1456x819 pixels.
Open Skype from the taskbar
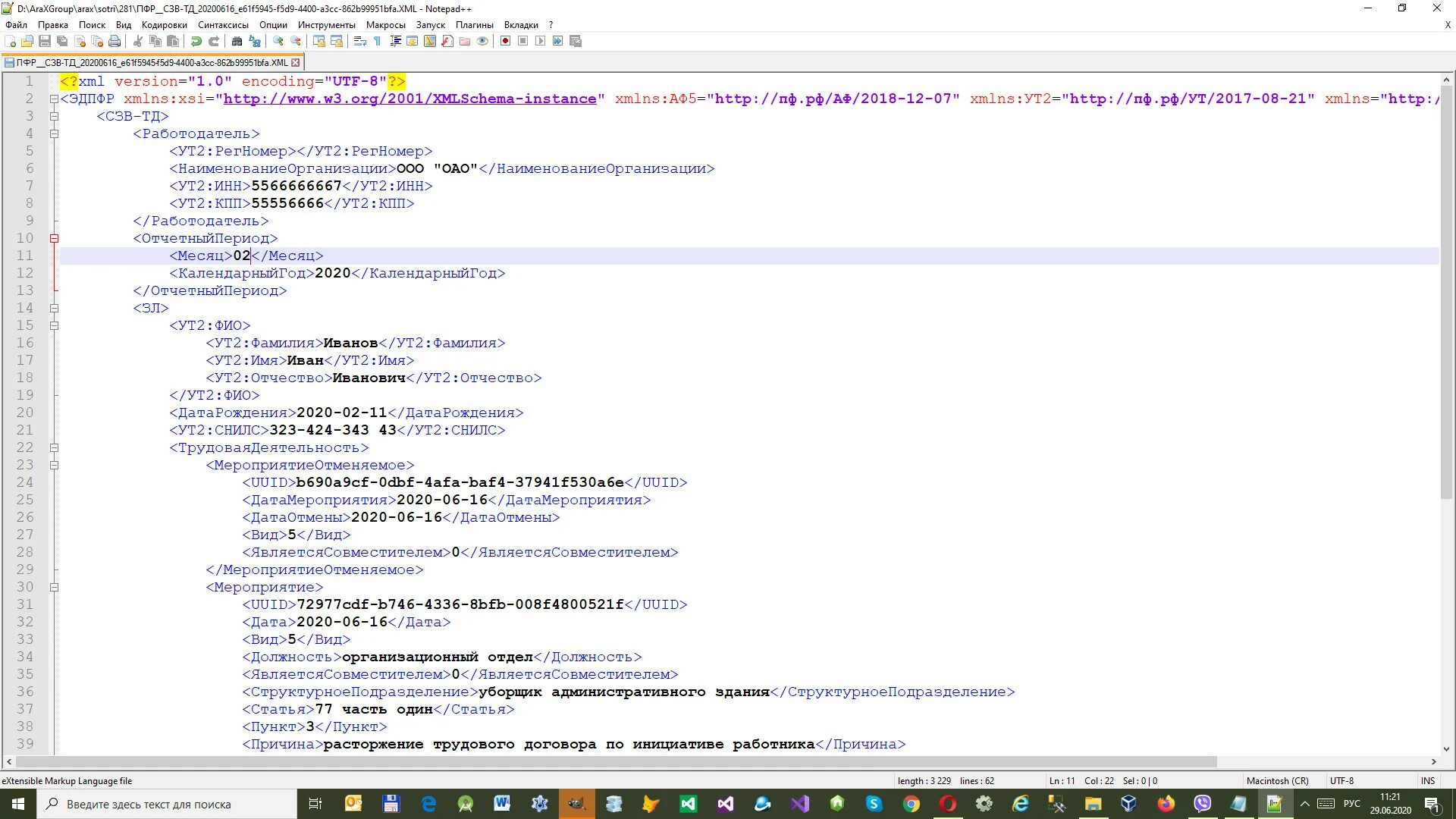click(x=874, y=805)
